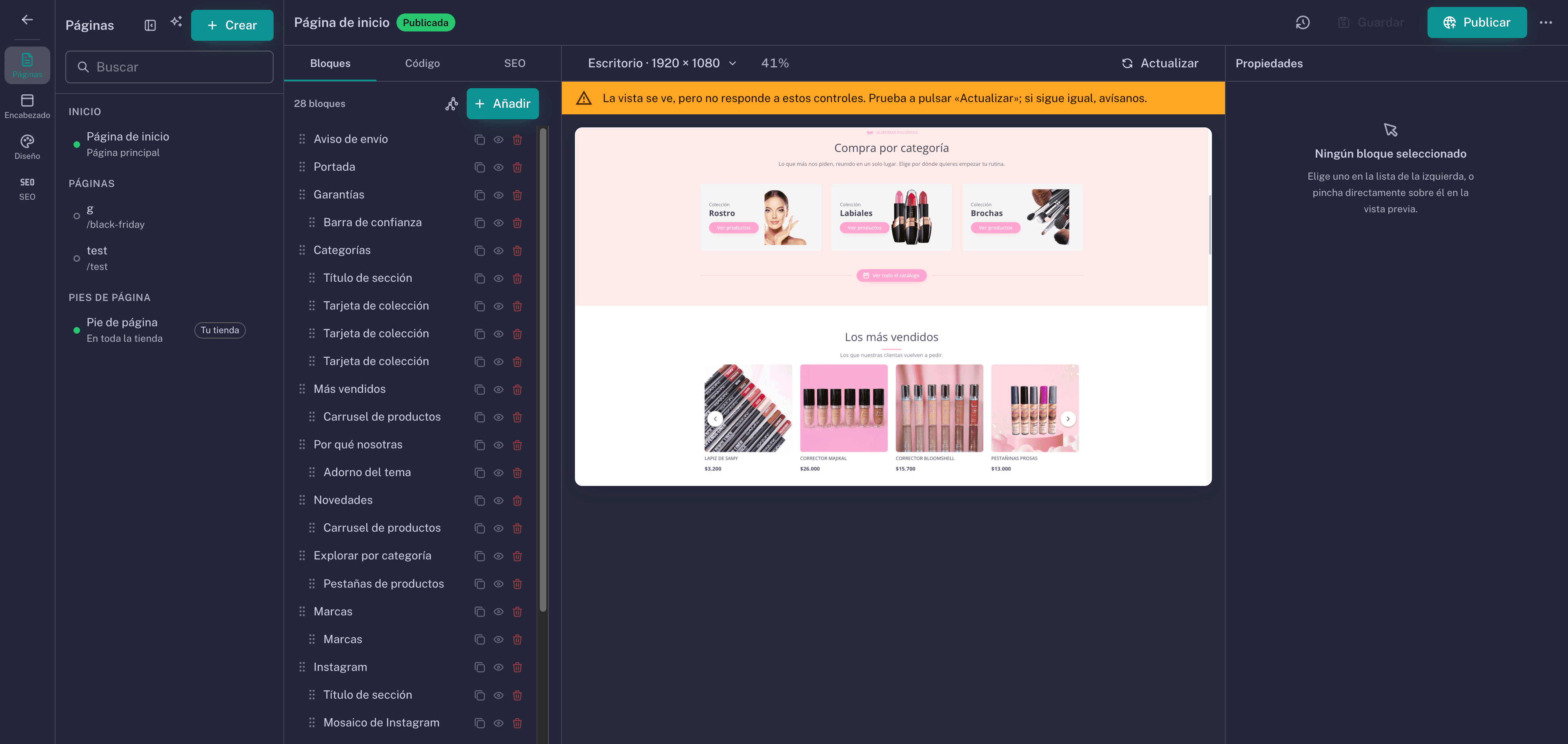This screenshot has height=744, width=1568.
Task: Delete the Aviso de envío block
Action: (x=517, y=139)
